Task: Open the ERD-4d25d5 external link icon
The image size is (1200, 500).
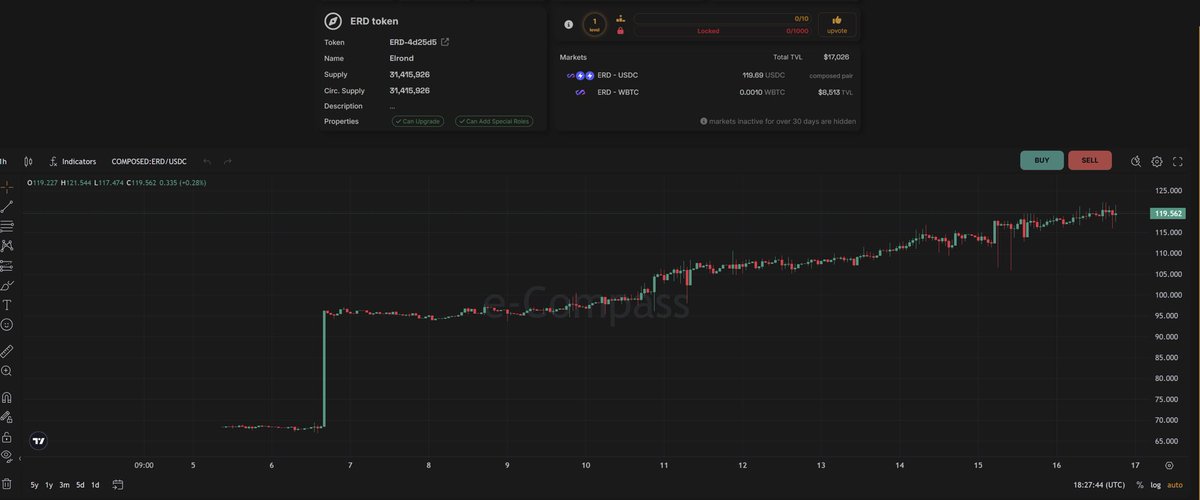Action: click(x=445, y=42)
